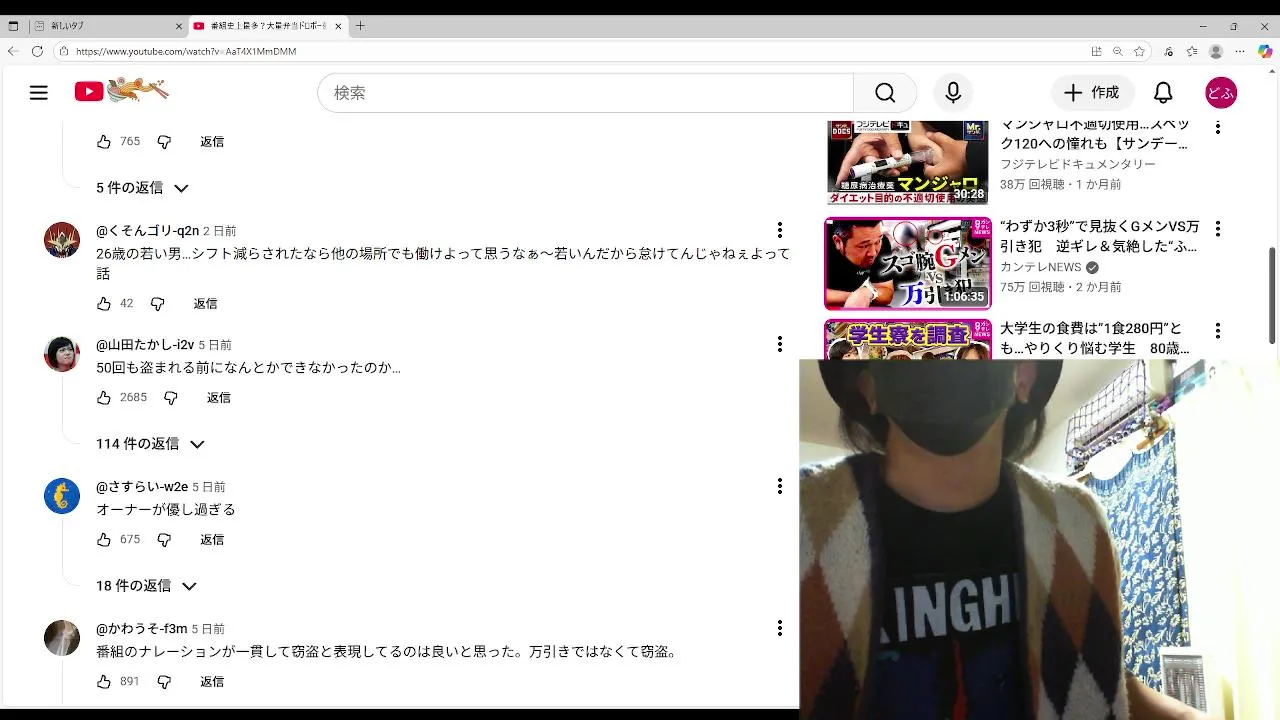
Task: Like the さすらい-w2e comment
Action: pos(104,539)
